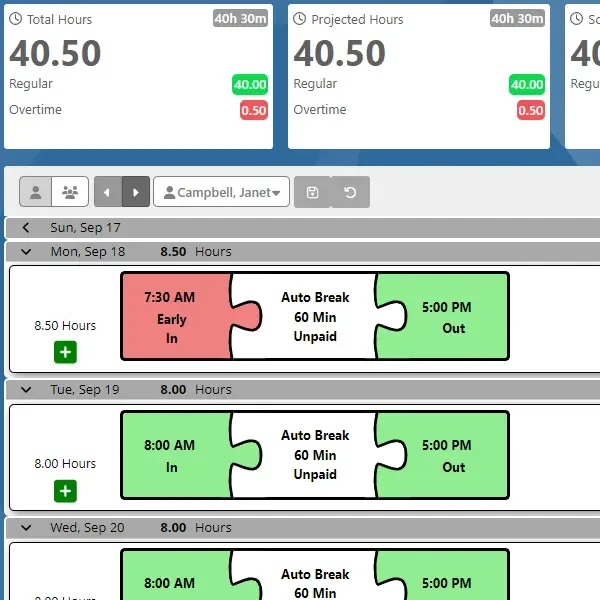Go to previous employee arrow

(108, 192)
